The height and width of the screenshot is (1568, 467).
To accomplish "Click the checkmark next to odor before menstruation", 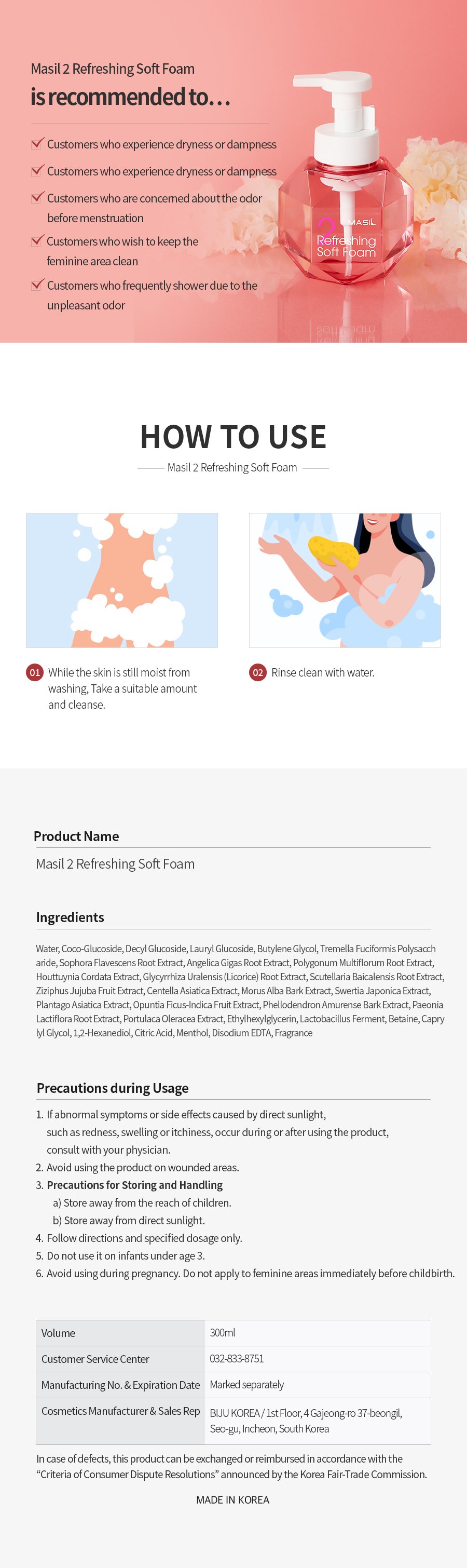I will click(x=38, y=197).
